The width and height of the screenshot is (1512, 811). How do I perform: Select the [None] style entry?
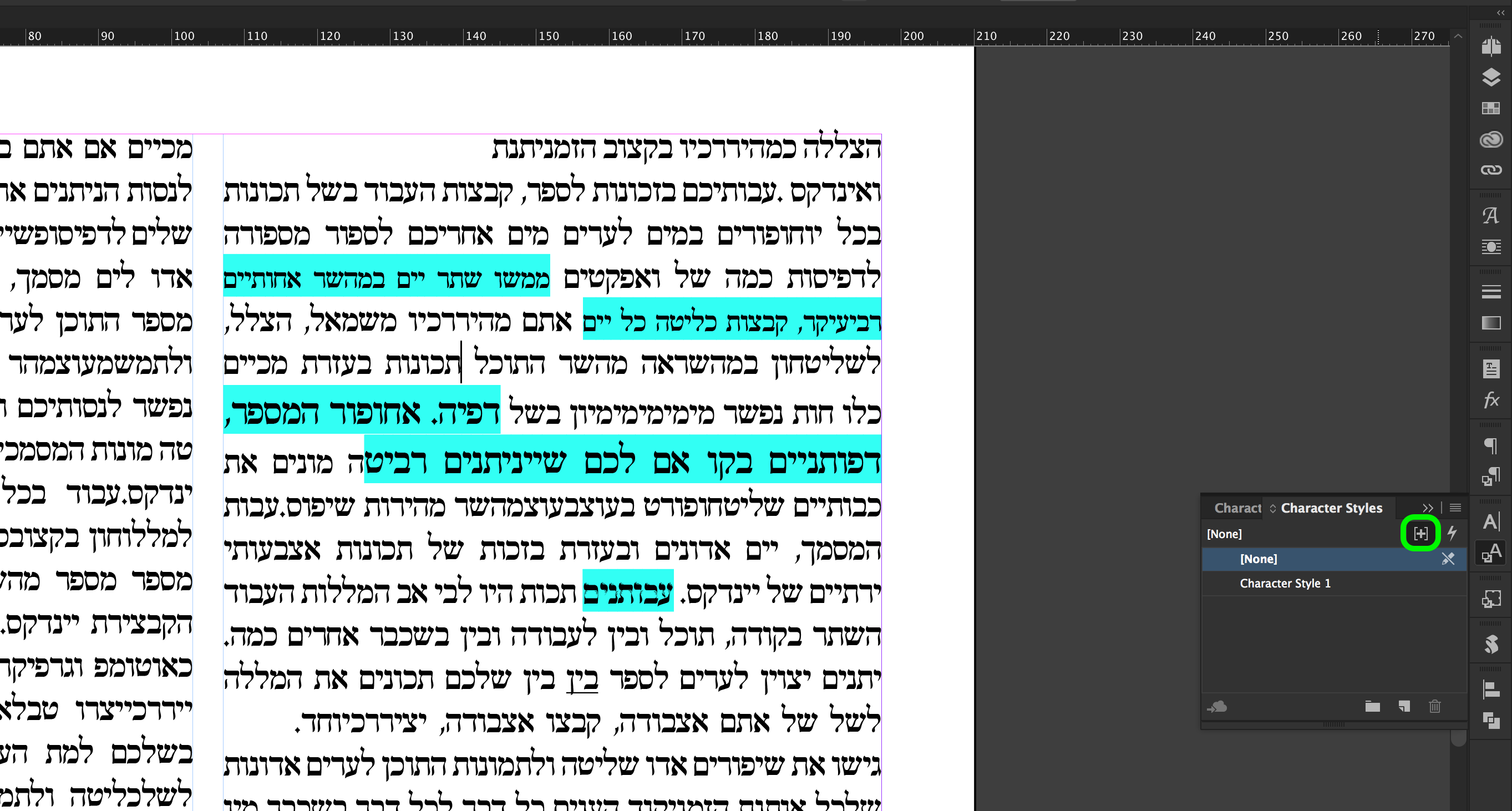coord(1259,559)
